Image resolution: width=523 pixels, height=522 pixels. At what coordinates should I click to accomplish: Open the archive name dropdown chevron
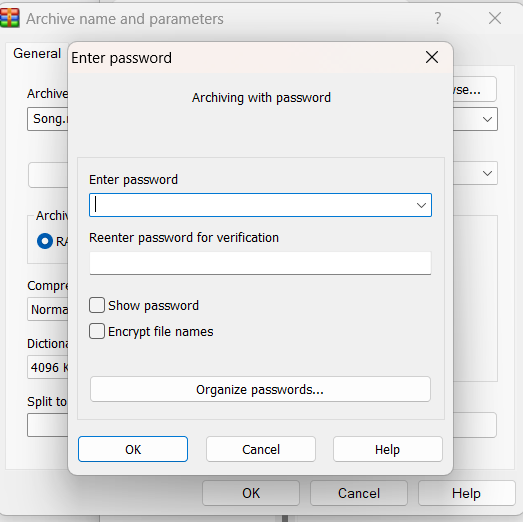pyautogui.click(x=487, y=119)
